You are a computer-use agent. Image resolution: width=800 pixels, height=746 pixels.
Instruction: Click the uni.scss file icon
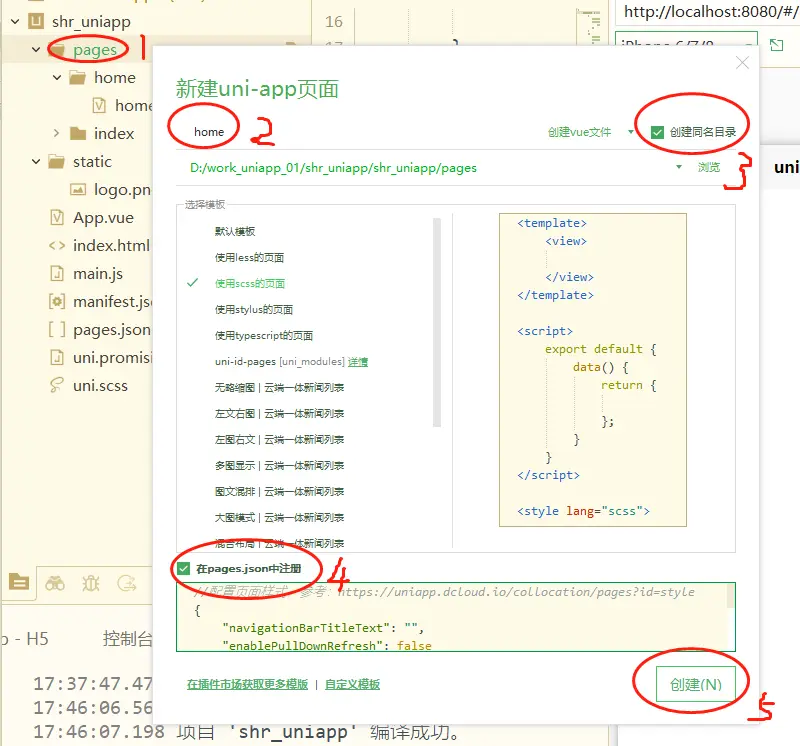(x=57, y=386)
